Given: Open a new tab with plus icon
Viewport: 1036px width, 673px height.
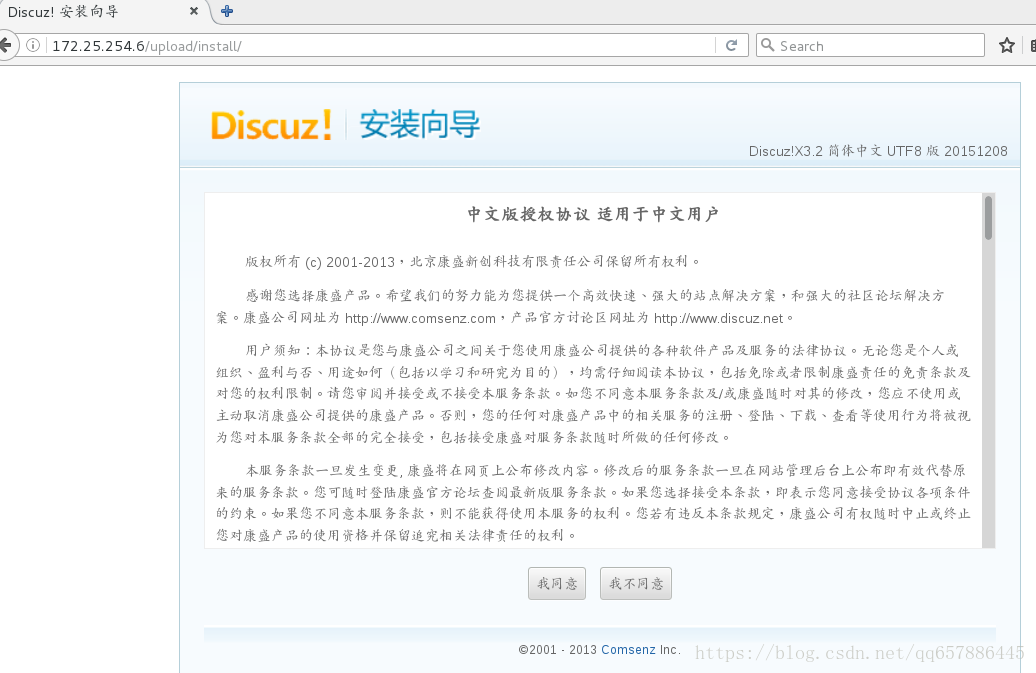Looking at the screenshot, I should (x=227, y=11).
